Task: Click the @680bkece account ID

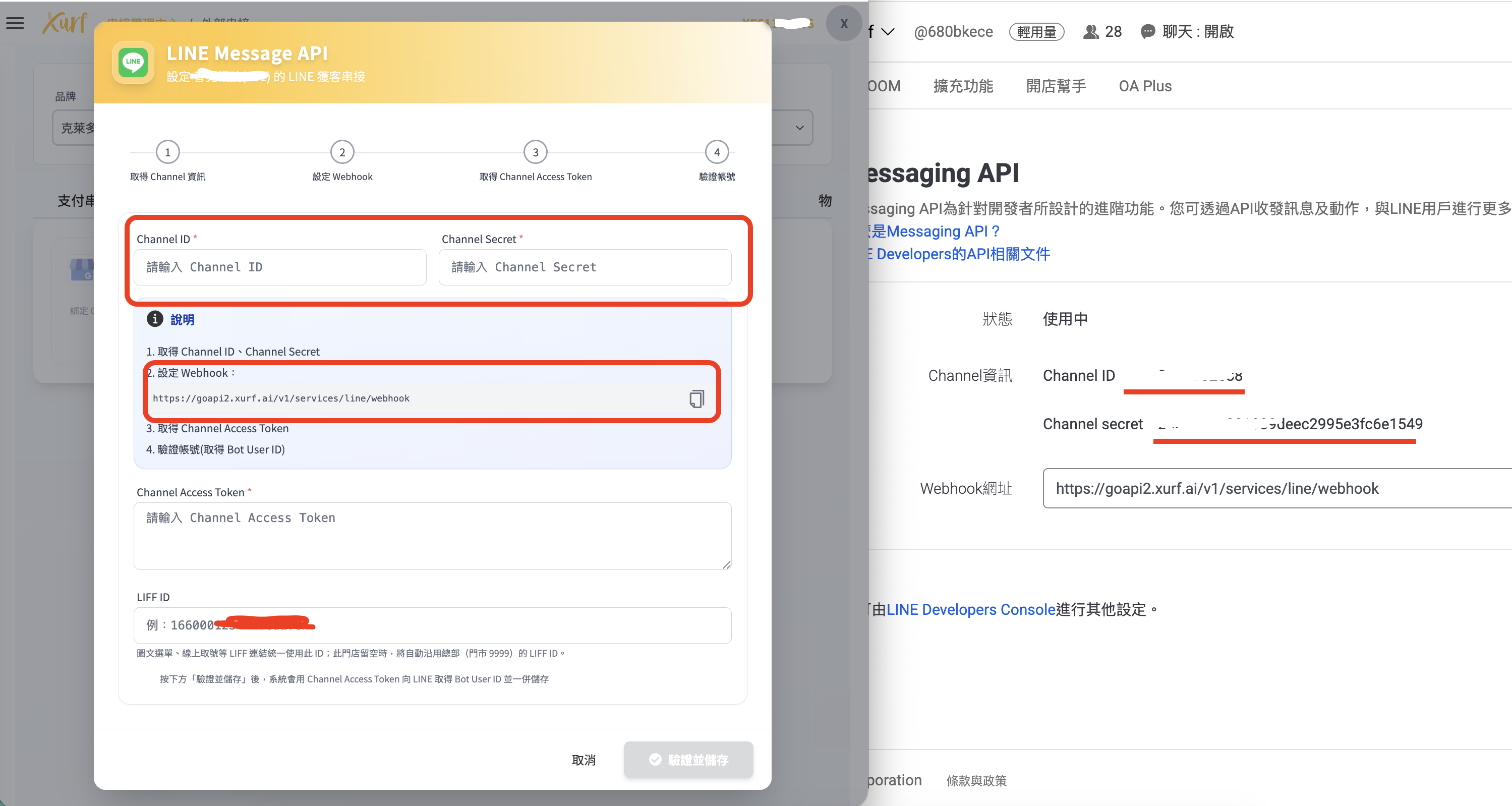Action: click(x=953, y=32)
